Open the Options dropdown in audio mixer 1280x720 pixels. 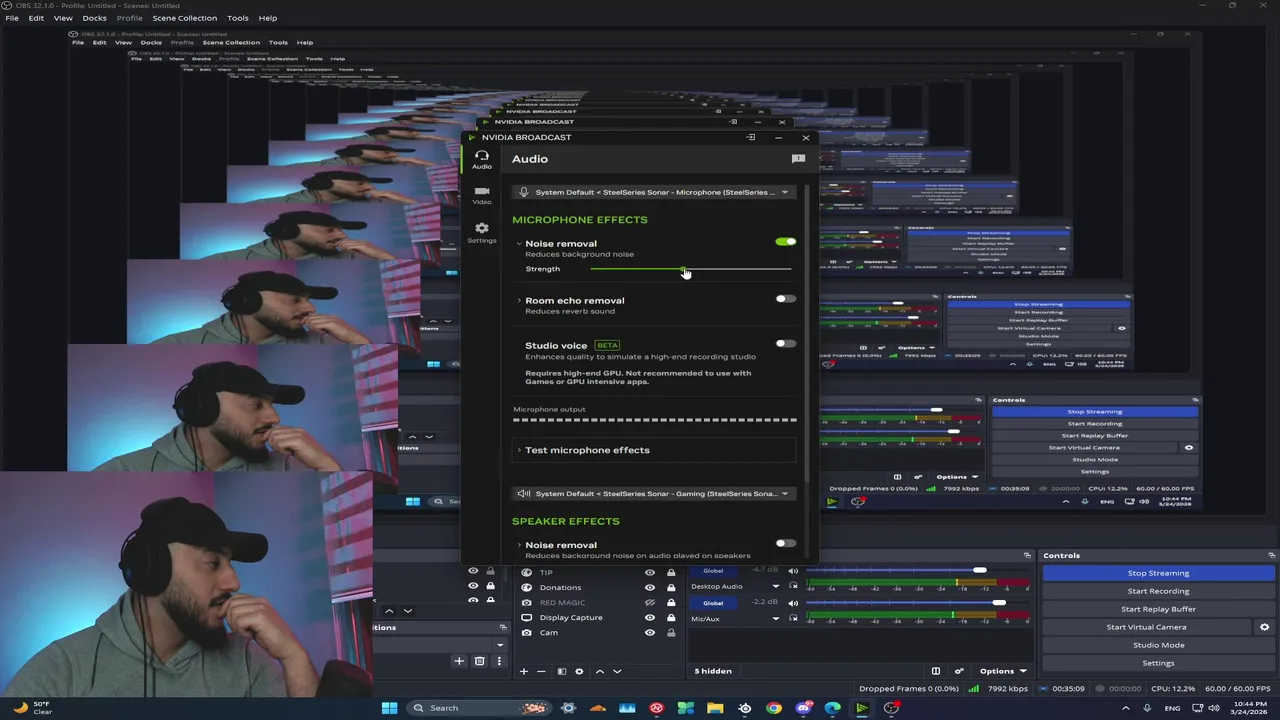click(x=1002, y=671)
